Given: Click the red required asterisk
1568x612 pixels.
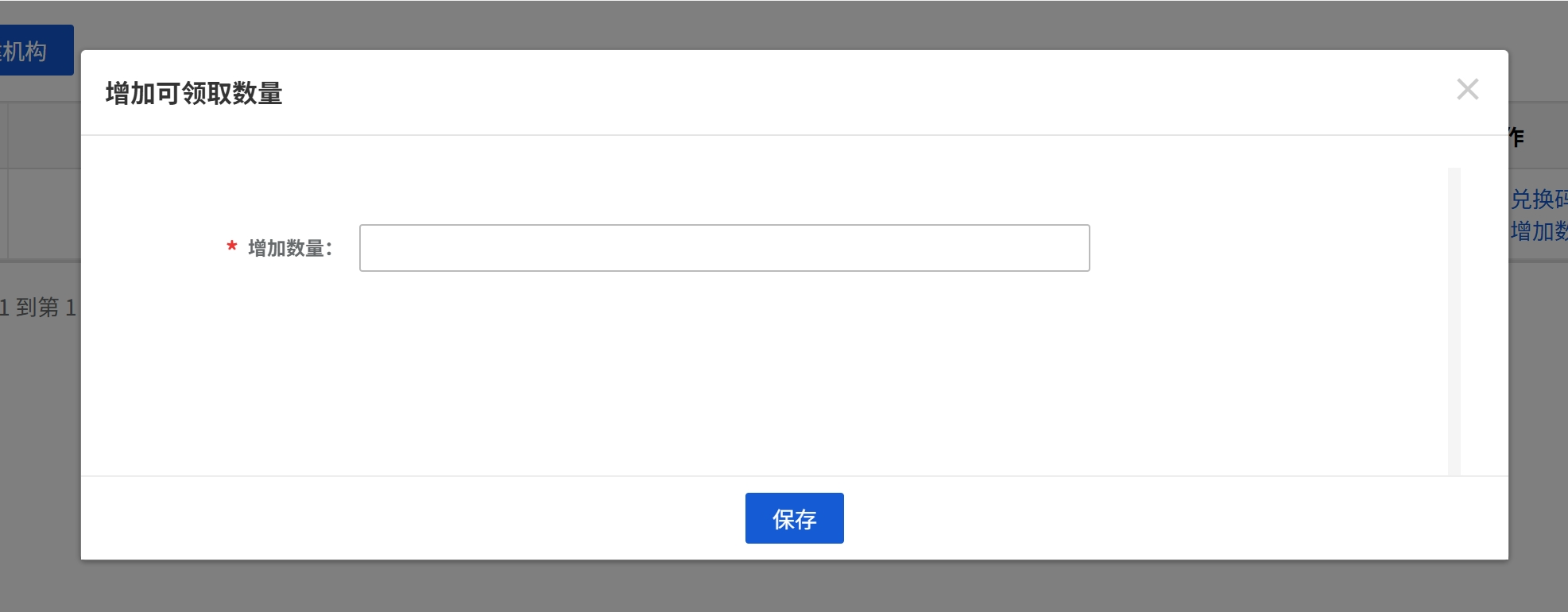Looking at the screenshot, I should 232,247.
